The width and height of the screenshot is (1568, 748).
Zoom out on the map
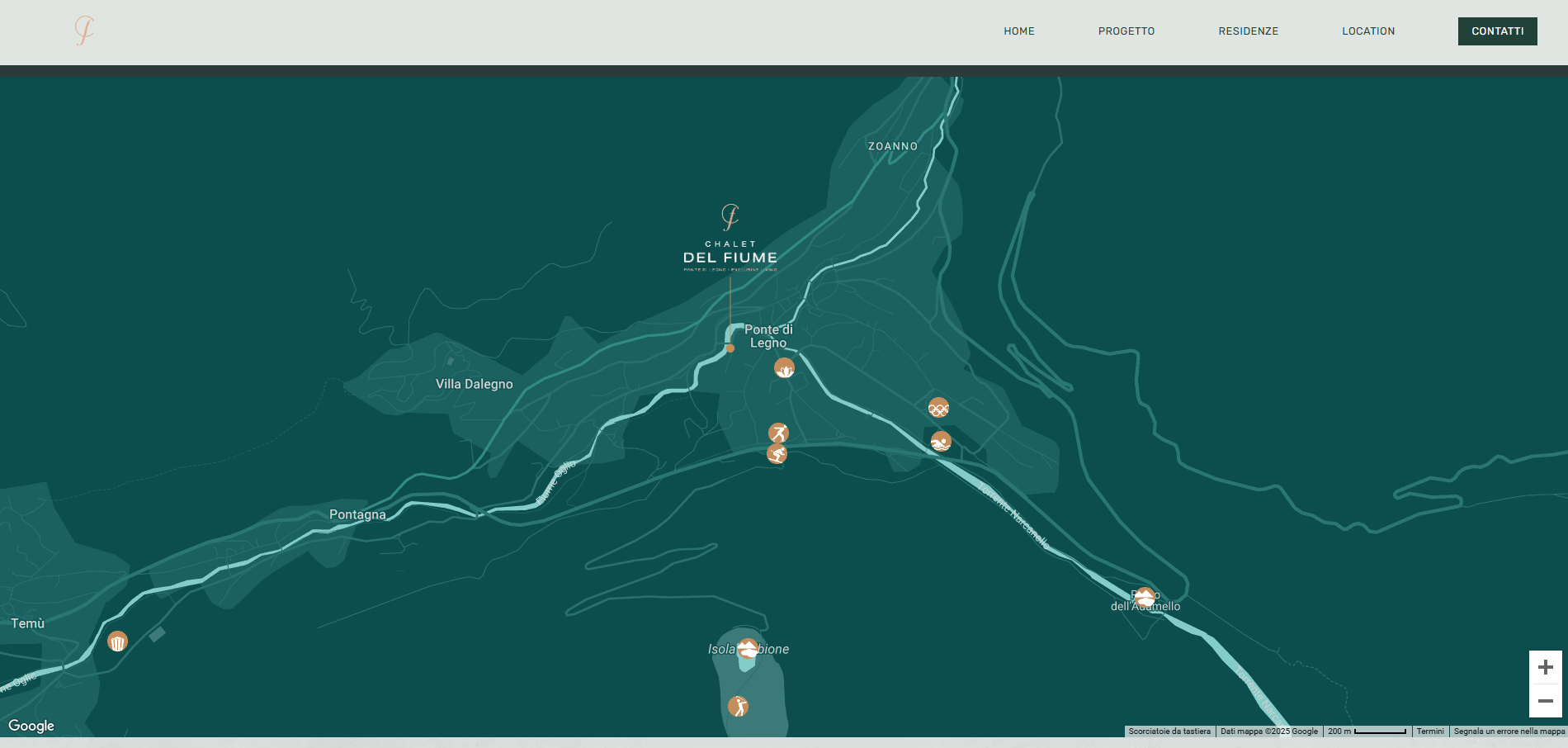(x=1545, y=701)
